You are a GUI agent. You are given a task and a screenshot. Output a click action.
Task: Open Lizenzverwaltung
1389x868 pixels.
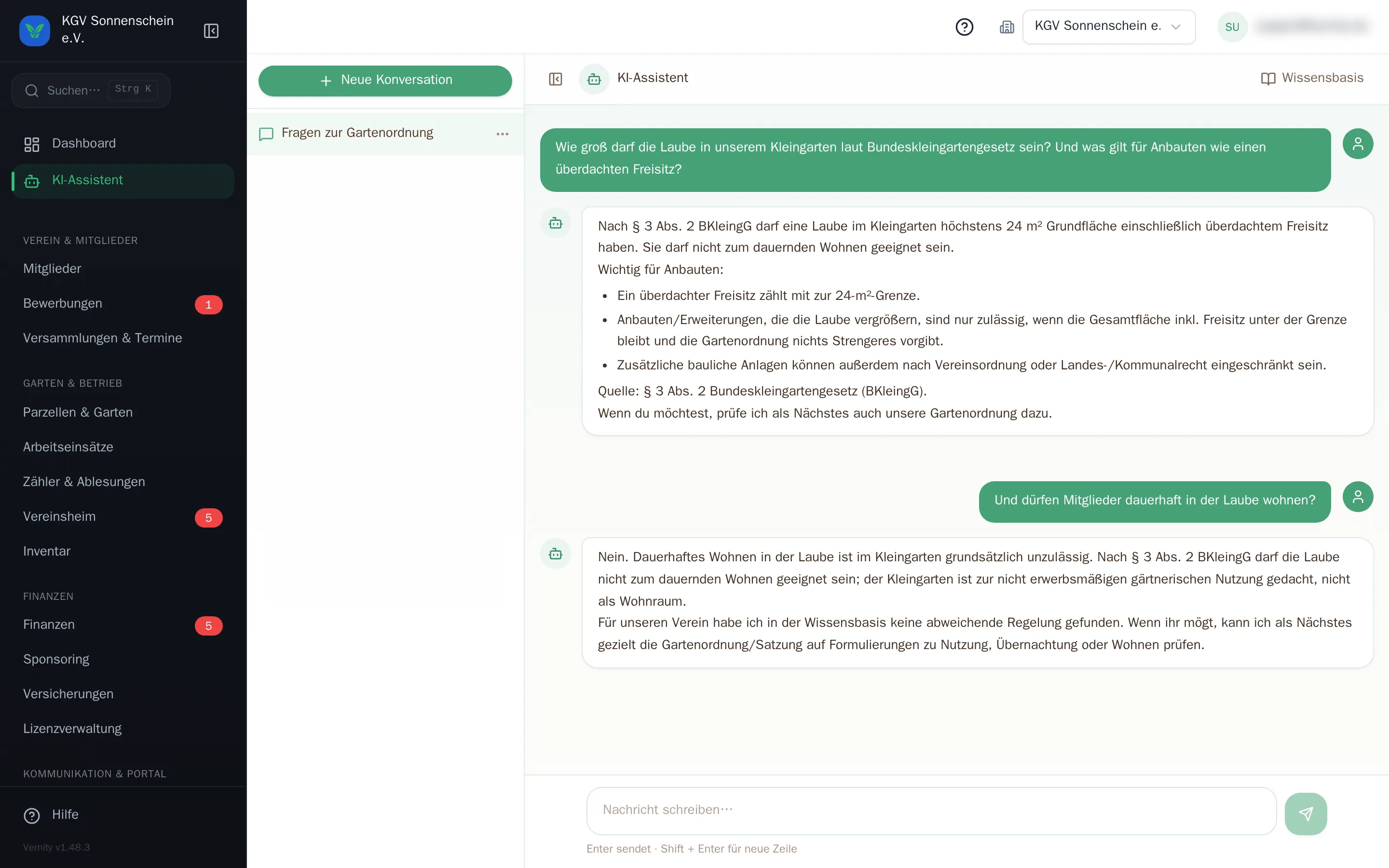coord(123,729)
